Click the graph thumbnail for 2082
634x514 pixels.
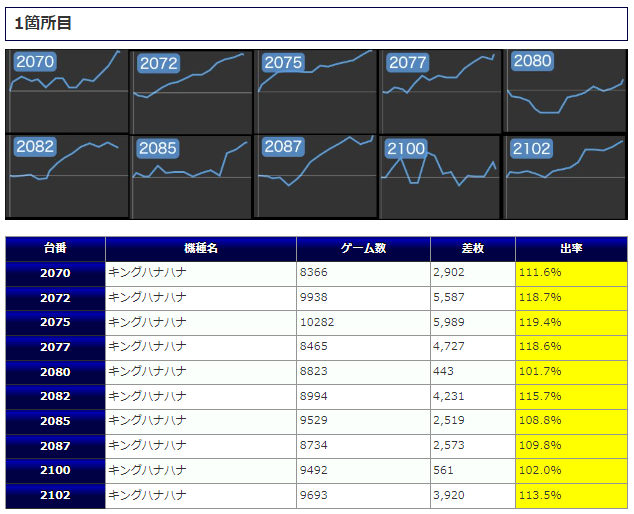pos(67,177)
